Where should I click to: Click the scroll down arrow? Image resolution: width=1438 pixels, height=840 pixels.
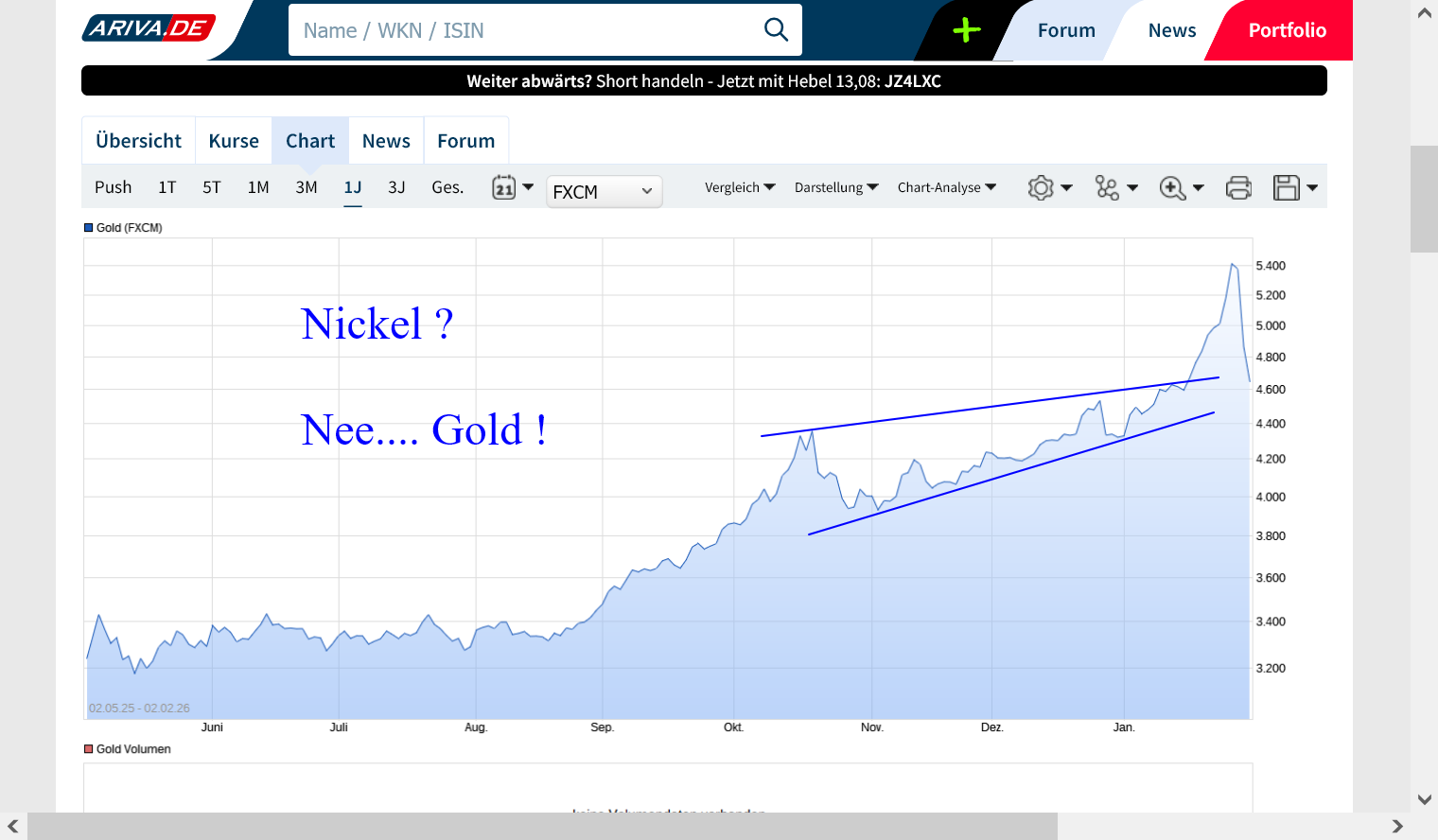[1424, 799]
